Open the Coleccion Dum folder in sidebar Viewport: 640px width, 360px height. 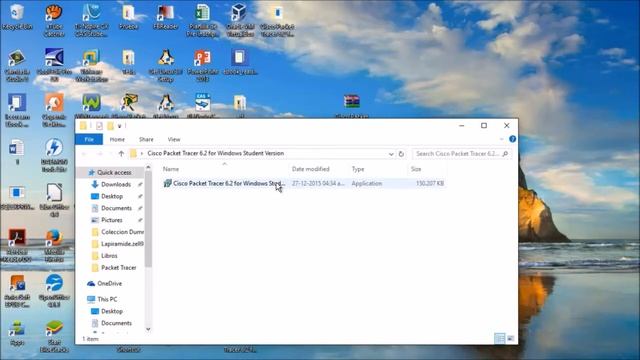coord(118,232)
